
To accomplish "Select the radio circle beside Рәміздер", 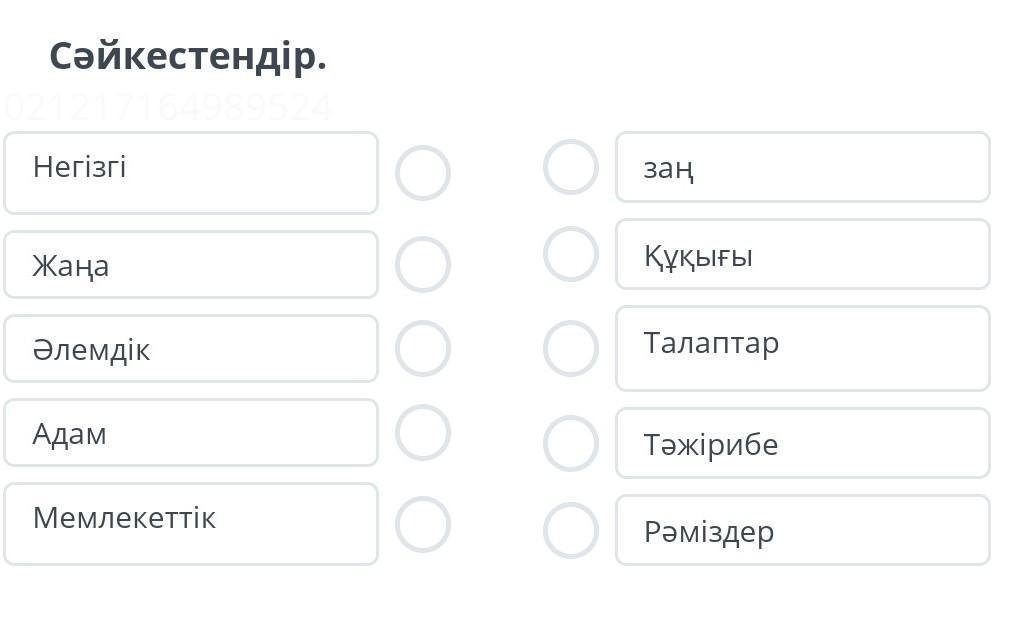I will click(x=571, y=530).
